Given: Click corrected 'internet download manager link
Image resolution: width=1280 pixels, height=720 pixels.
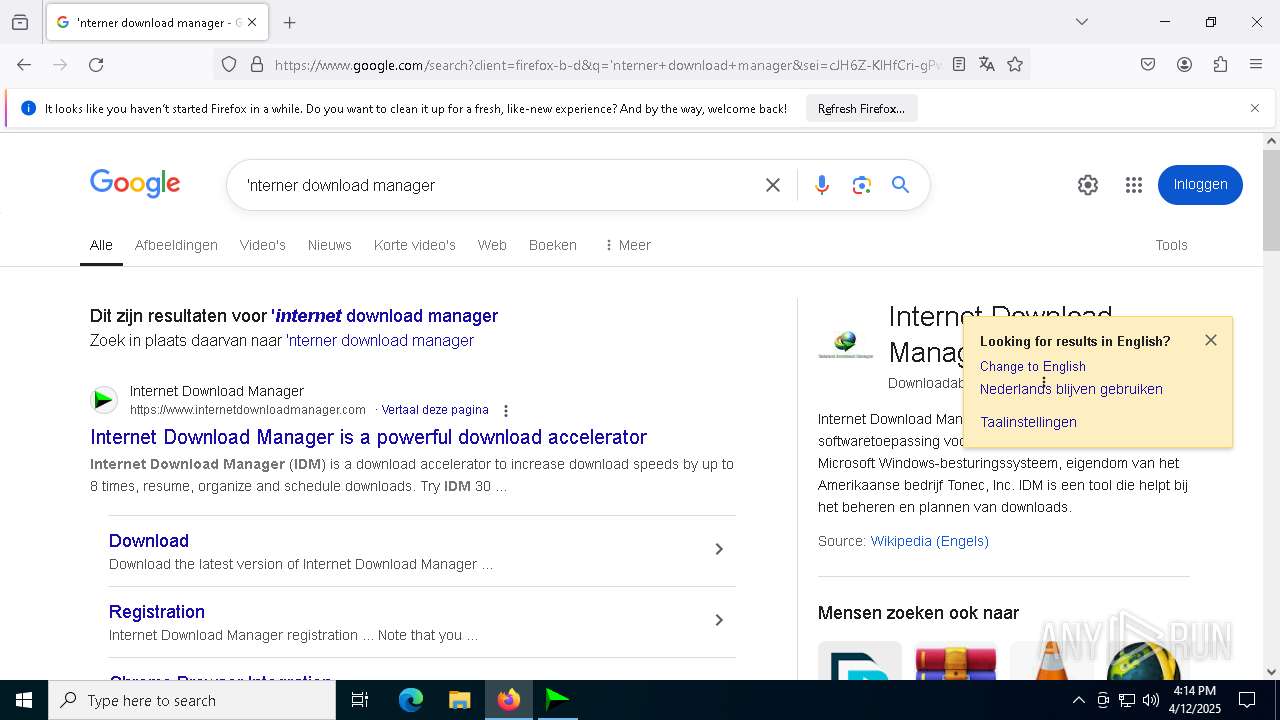Looking at the screenshot, I should tap(385, 316).
